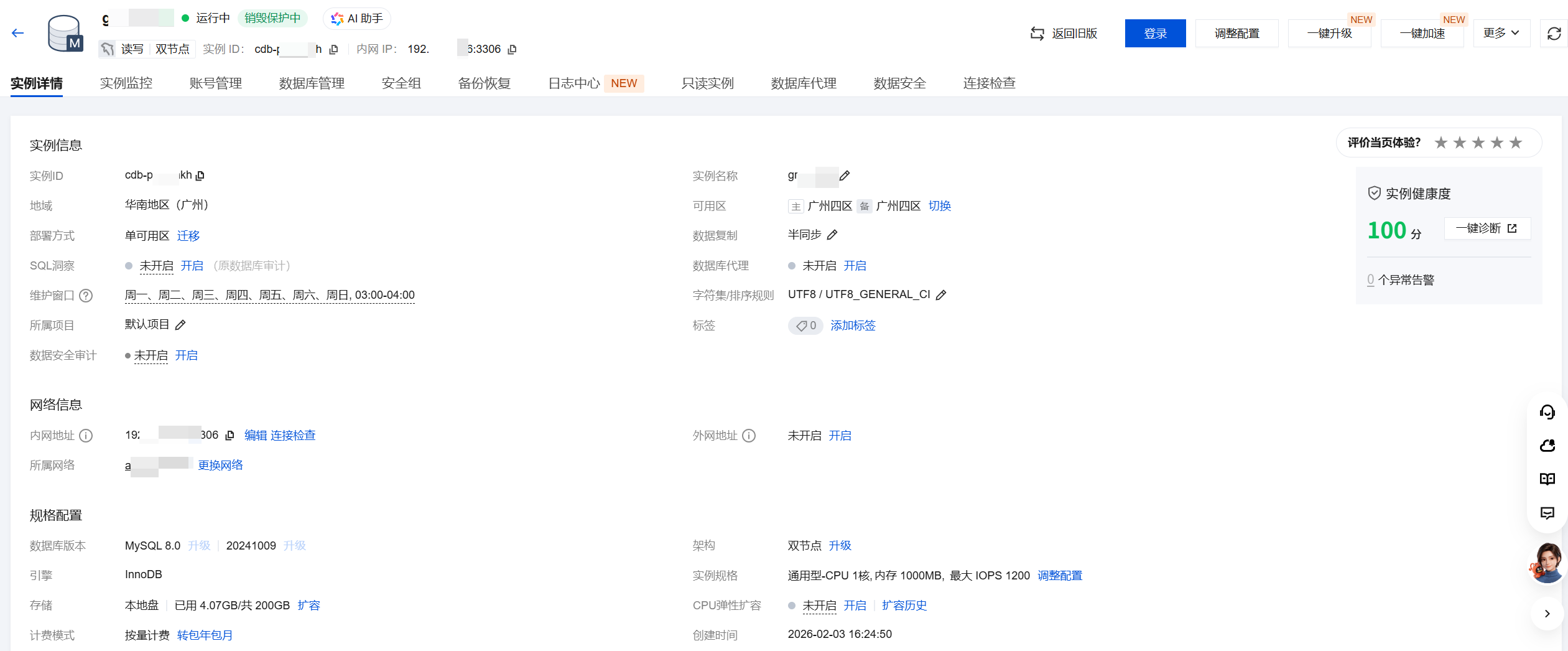This screenshot has width=1568, height=651.
Task: Open customer support headset icon
Action: (1547, 412)
